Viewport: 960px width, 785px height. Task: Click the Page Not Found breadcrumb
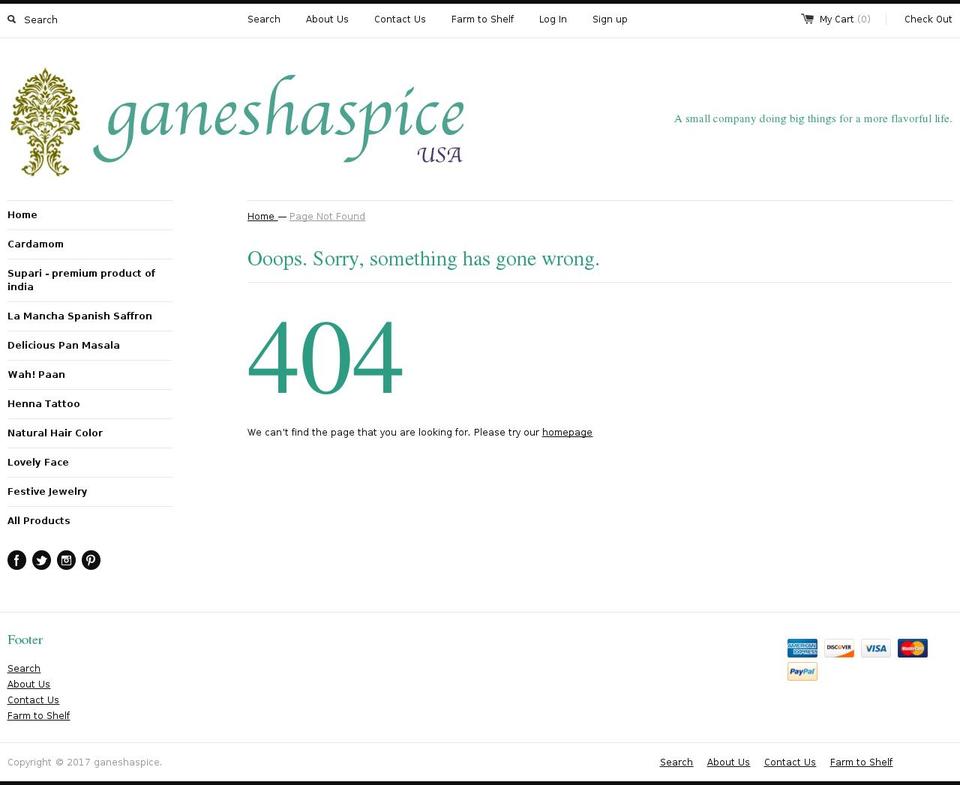327,216
